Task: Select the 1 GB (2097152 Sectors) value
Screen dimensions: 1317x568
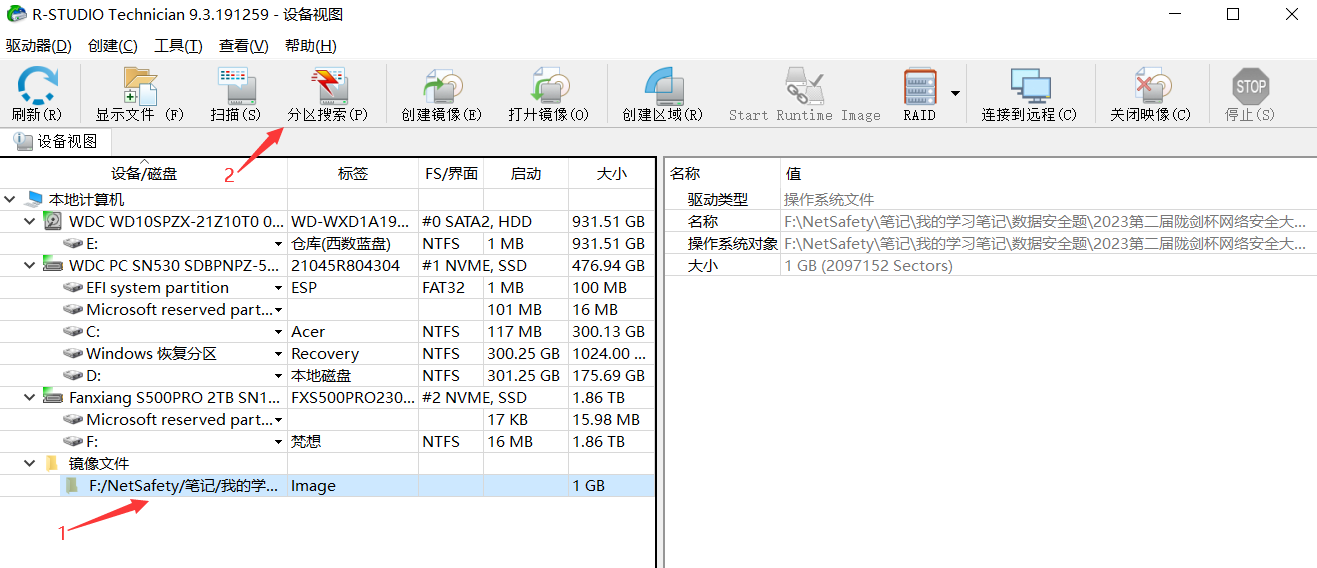Action: [868, 266]
